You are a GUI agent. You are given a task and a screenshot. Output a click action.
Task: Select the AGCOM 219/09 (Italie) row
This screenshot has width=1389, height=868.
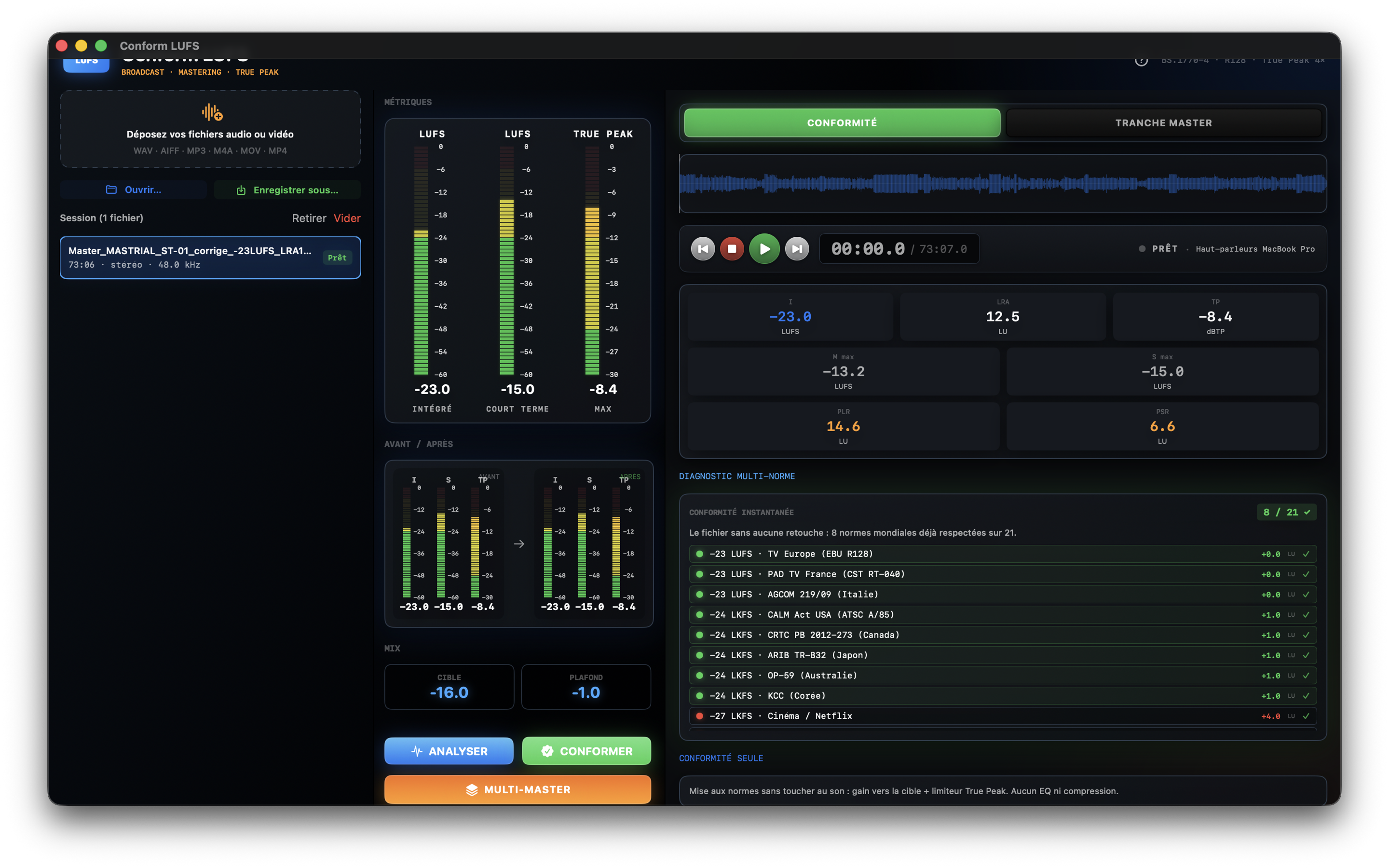[x=1002, y=594]
